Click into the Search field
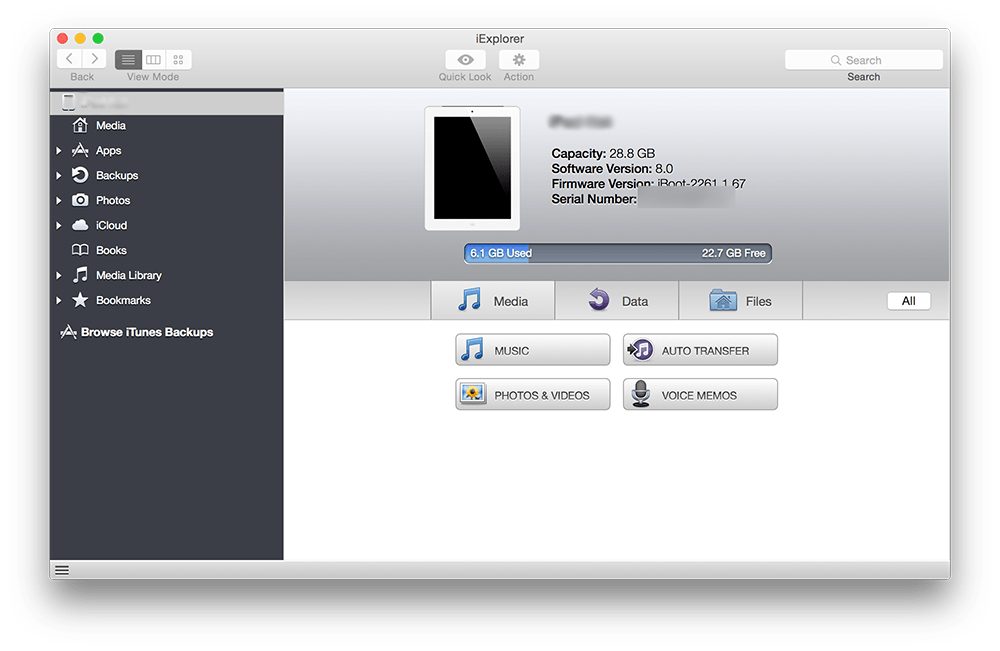This screenshot has width=1000, height=651. click(x=864, y=60)
